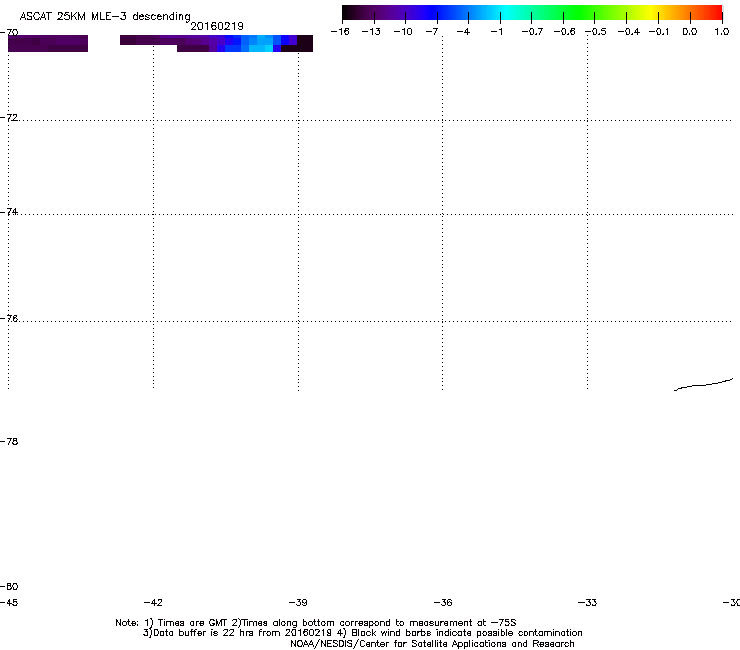Click the colorbar label -0.4

coord(629,32)
